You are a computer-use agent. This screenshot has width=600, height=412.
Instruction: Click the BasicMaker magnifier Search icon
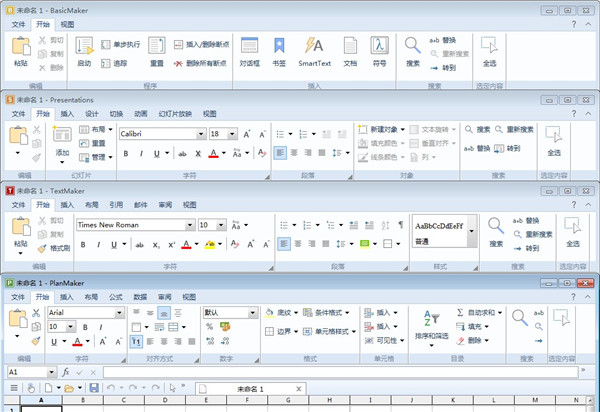[x=412, y=46]
